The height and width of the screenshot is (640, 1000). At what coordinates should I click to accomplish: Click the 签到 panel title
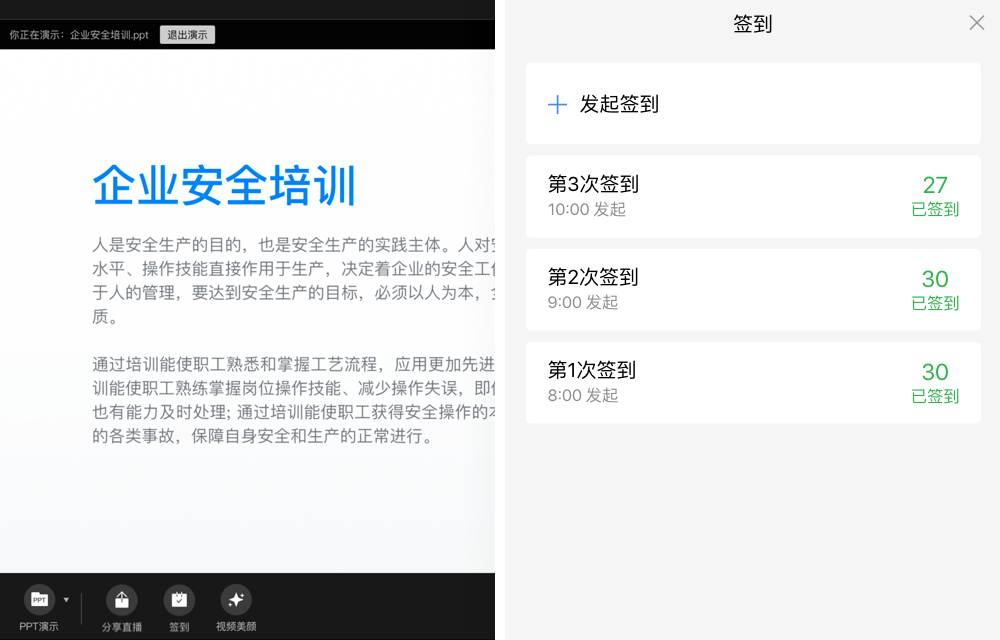pyautogui.click(x=753, y=24)
